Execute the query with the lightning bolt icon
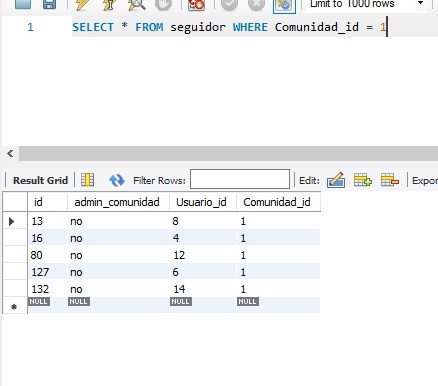The image size is (438, 386). (82, 4)
